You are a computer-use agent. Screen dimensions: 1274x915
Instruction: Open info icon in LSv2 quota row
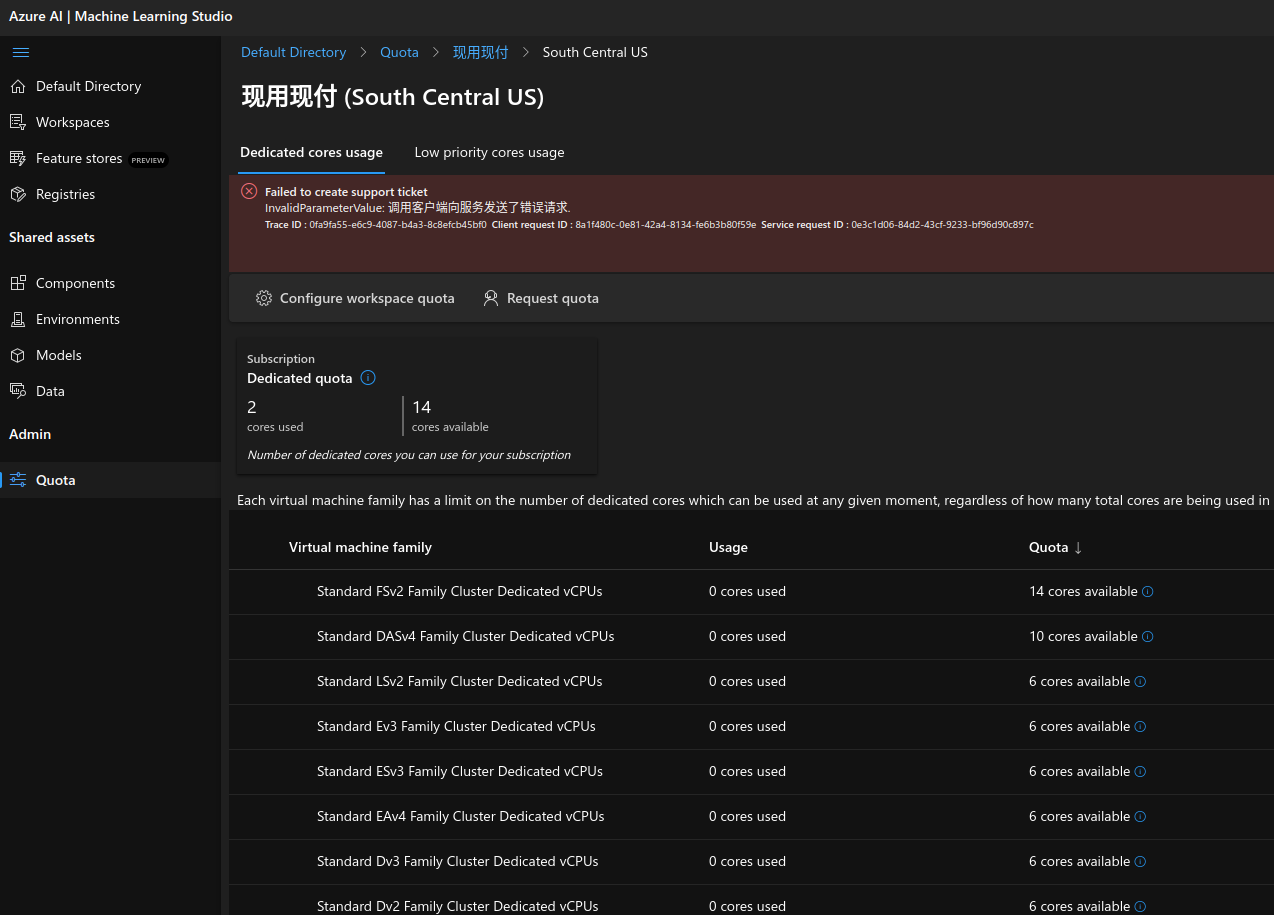point(1141,682)
